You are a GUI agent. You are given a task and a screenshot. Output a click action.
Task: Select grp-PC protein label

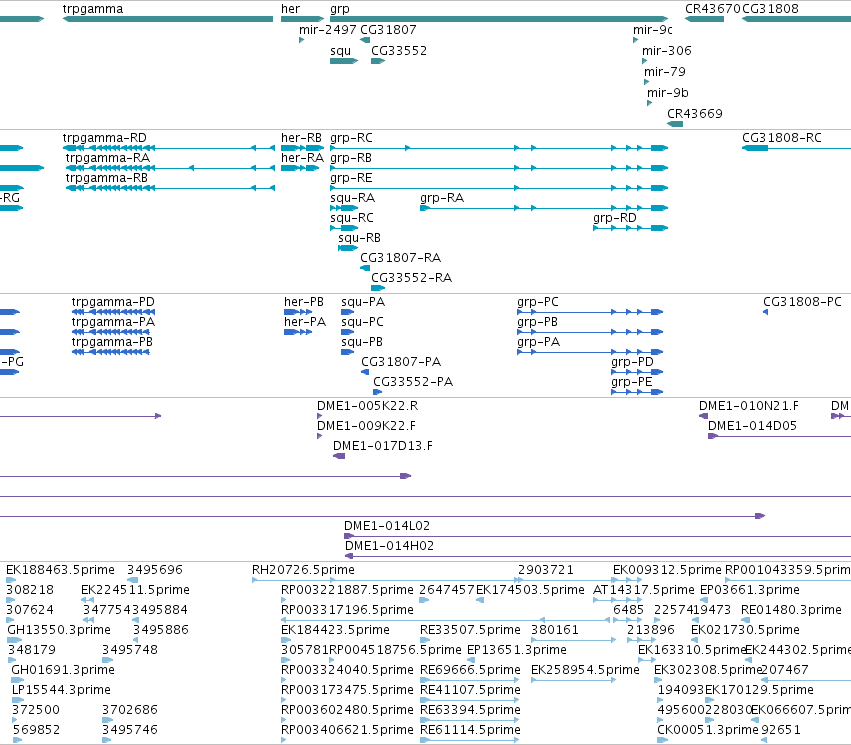pyautogui.click(x=538, y=302)
